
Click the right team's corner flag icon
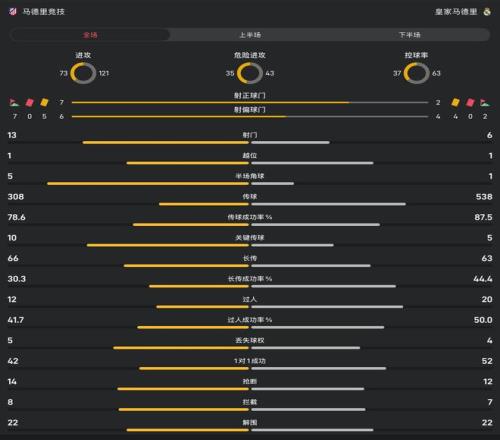(485, 102)
